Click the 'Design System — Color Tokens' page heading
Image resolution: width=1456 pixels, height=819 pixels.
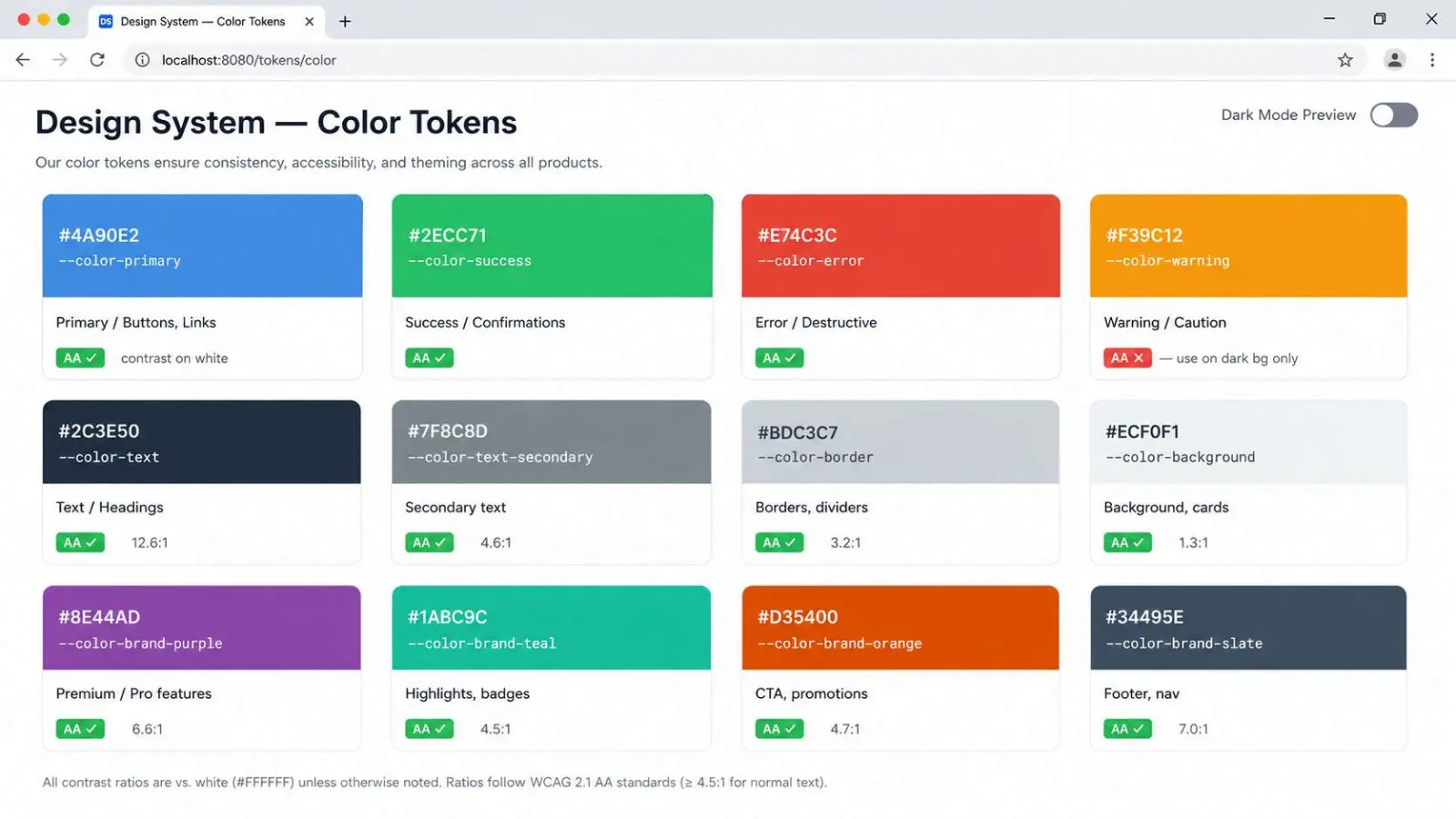[x=277, y=122]
